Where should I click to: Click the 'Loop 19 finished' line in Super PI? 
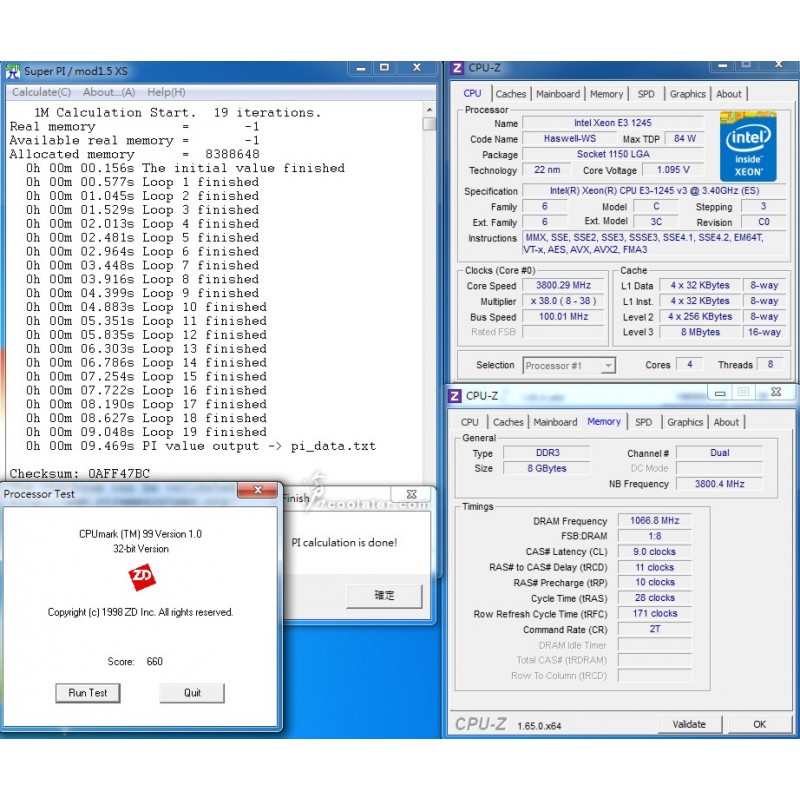click(146, 432)
